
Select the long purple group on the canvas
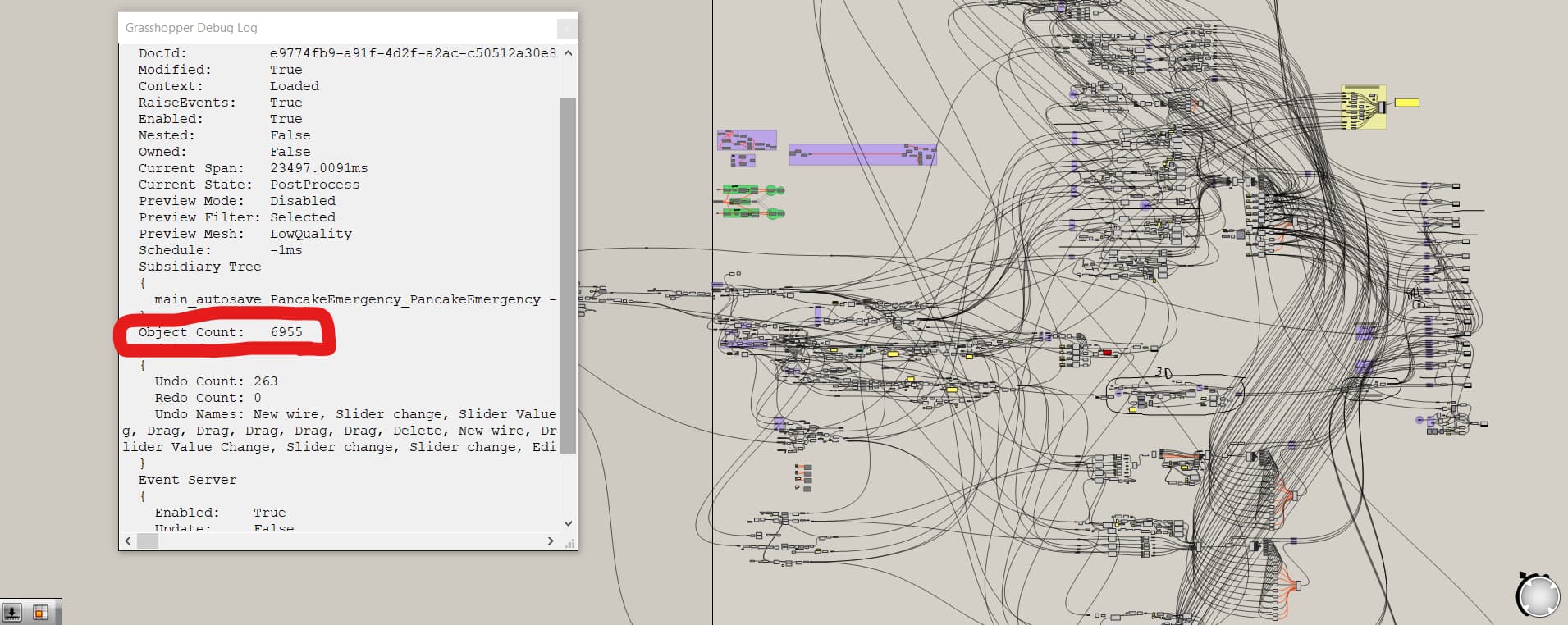(862, 154)
